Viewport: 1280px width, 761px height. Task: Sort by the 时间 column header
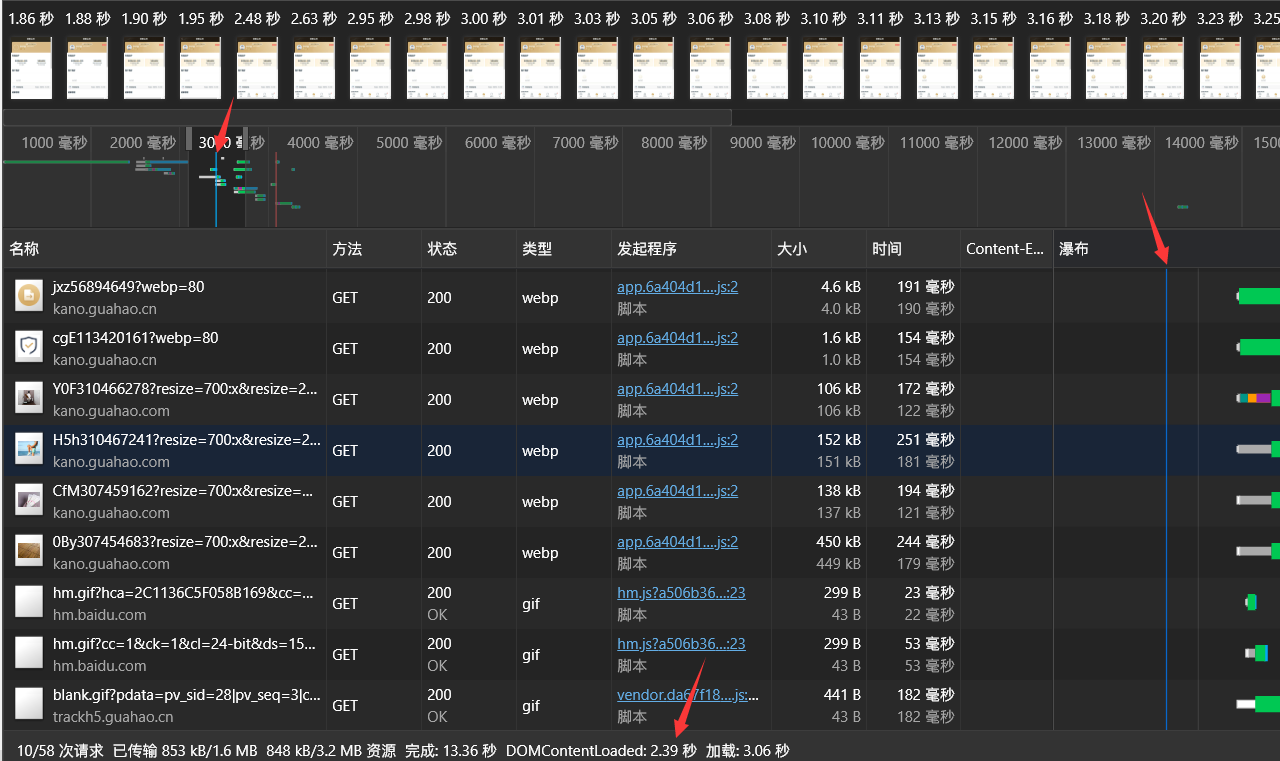(886, 249)
